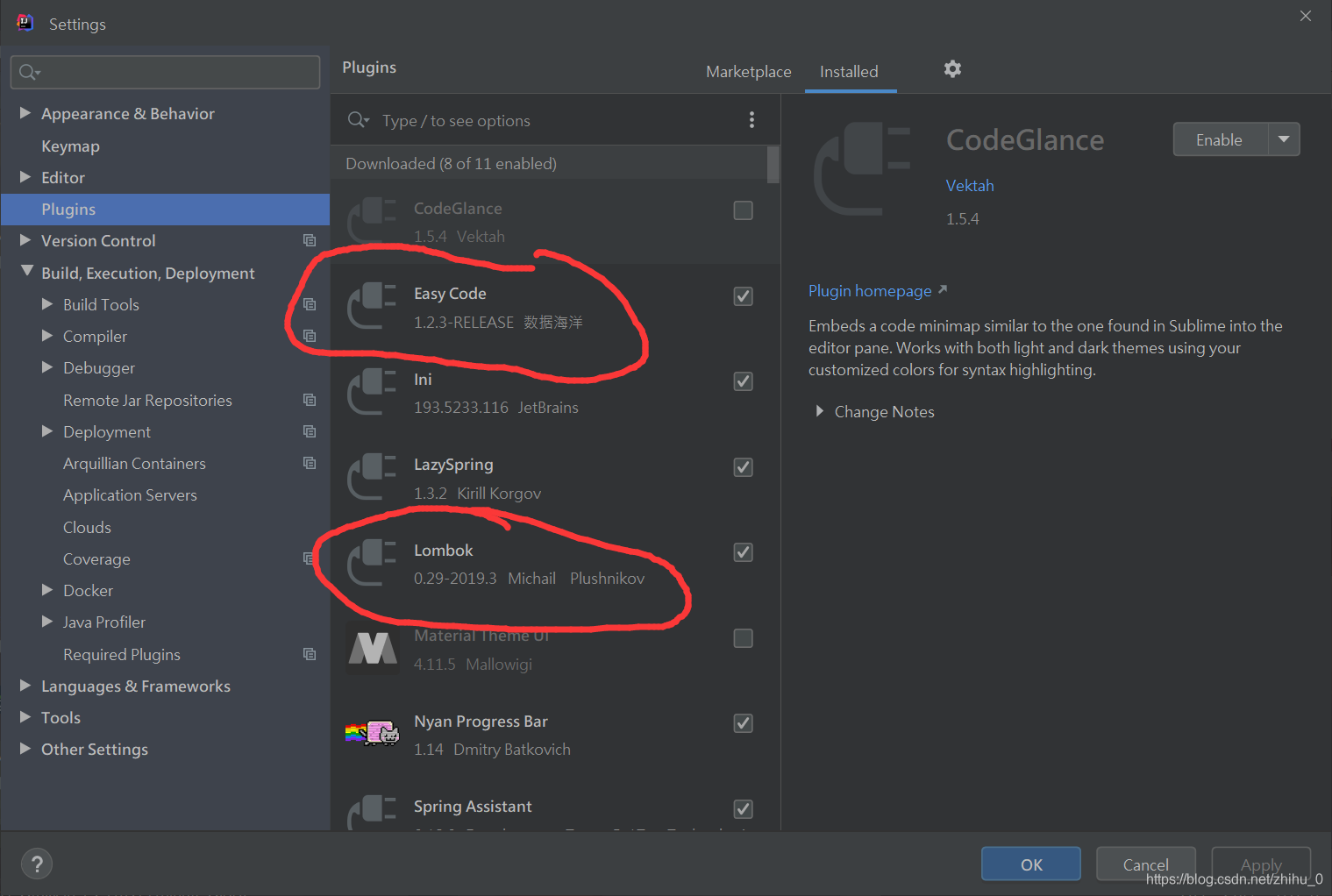The image size is (1332, 896).
Task: Click the large CodeGlance icon in details pane
Action: click(x=862, y=169)
